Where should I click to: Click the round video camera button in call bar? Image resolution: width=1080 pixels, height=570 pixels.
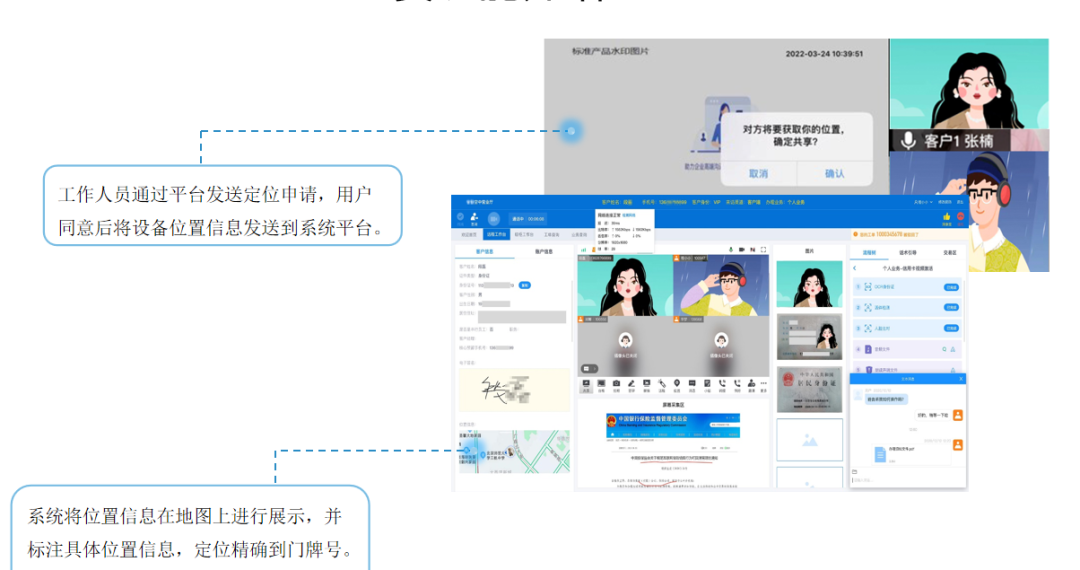pyautogui.click(x=494, y=219)
